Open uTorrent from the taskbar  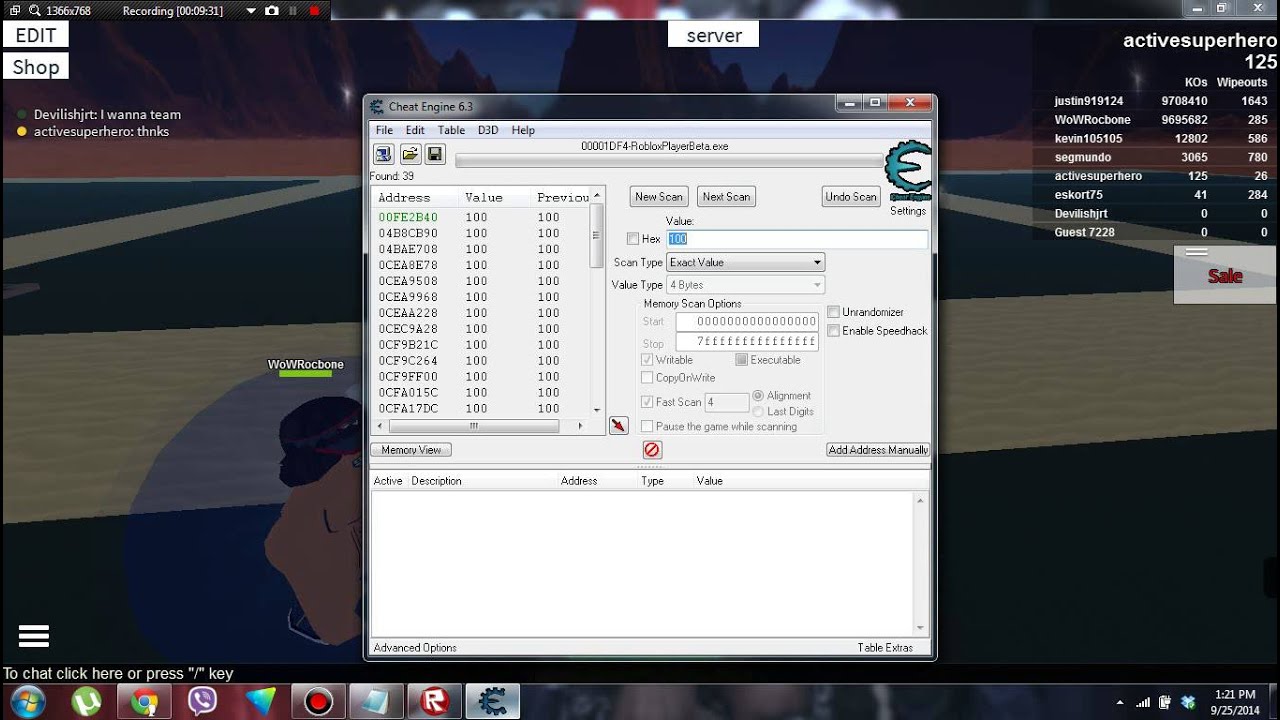tap(86, 702)
